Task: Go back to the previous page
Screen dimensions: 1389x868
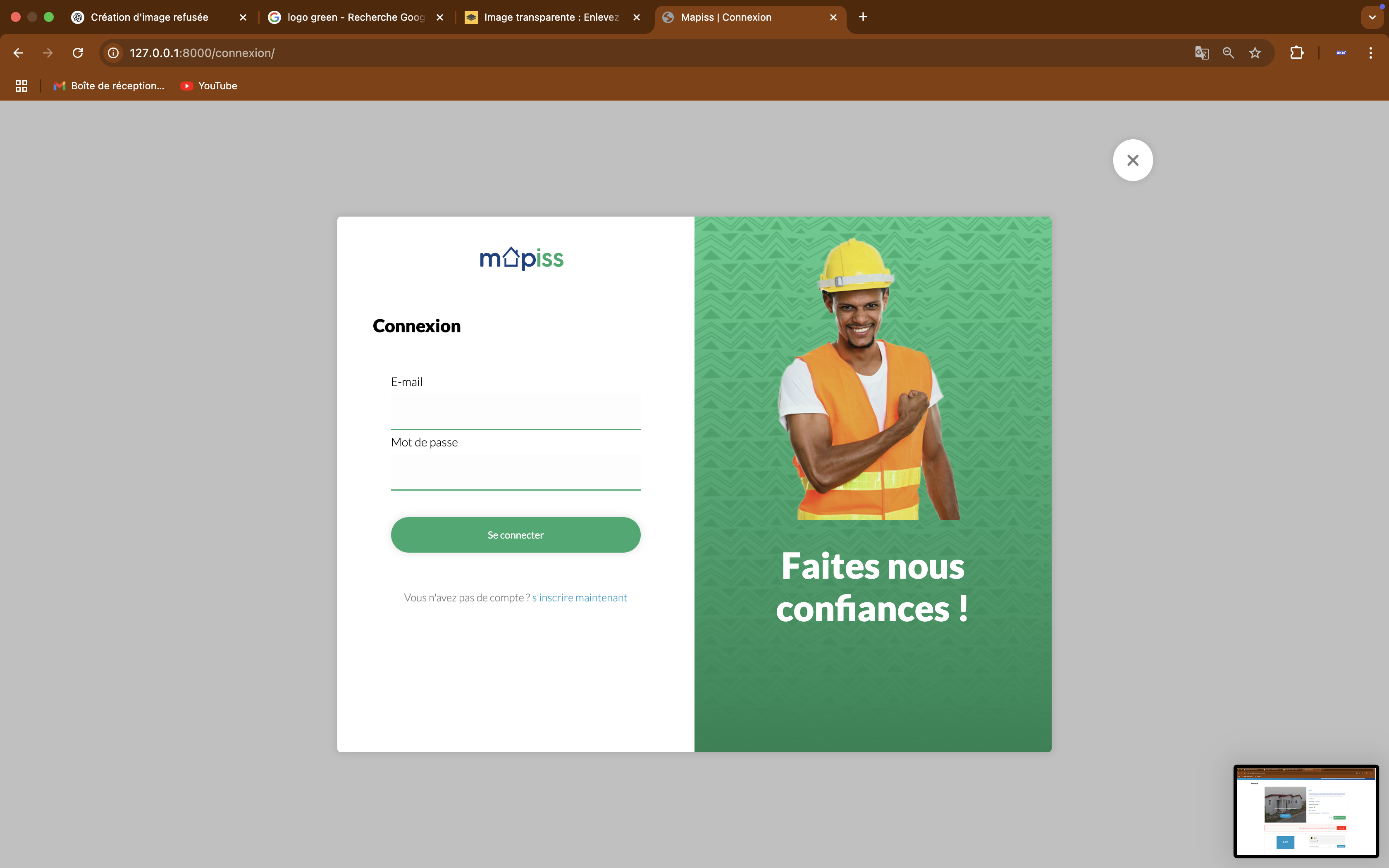Action: coord(18,53)
